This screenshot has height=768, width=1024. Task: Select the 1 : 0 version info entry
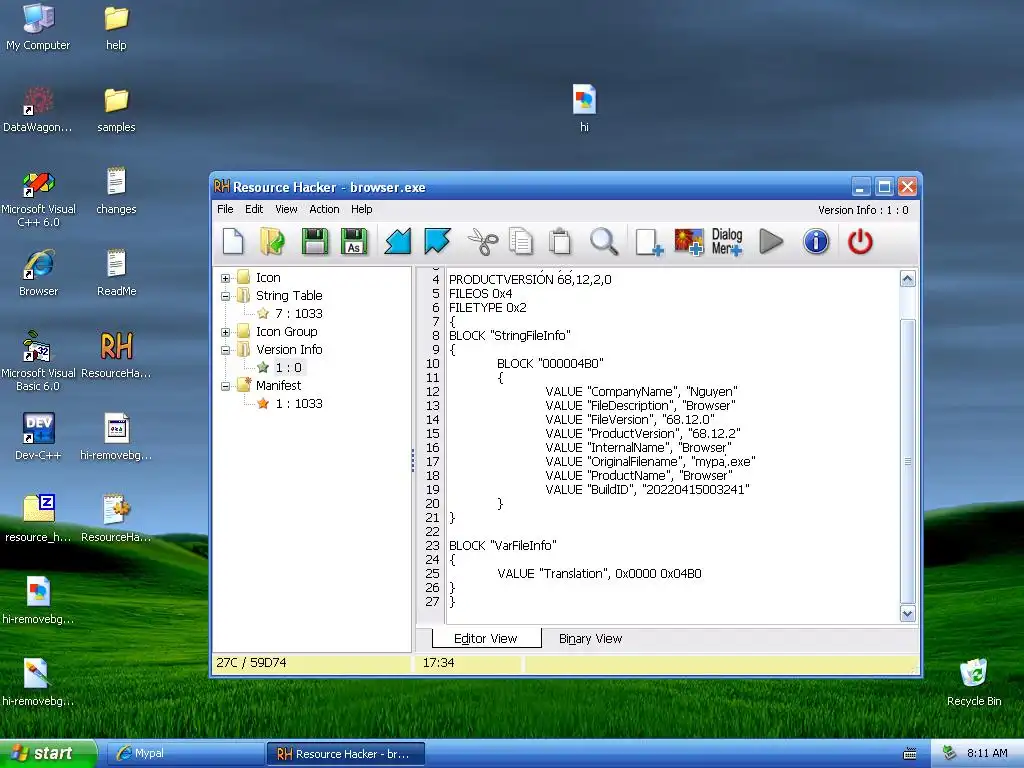(288, 368)
